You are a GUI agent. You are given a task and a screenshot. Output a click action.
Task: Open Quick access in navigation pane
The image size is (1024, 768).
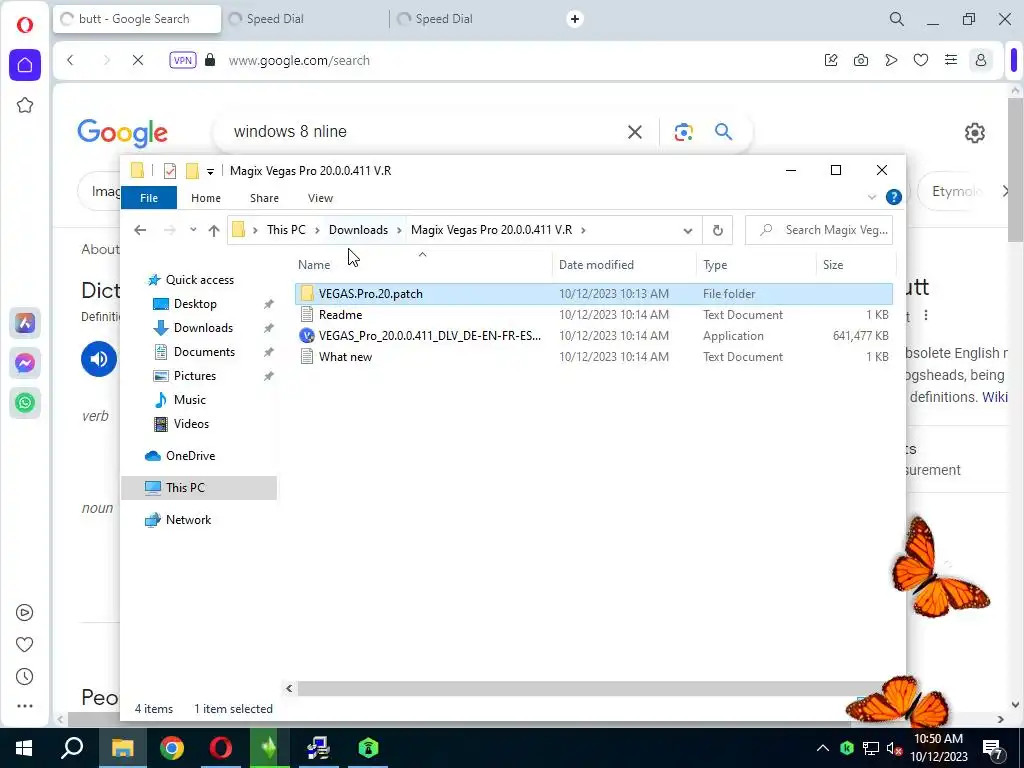pyautogui.click(x=199, y=280)
